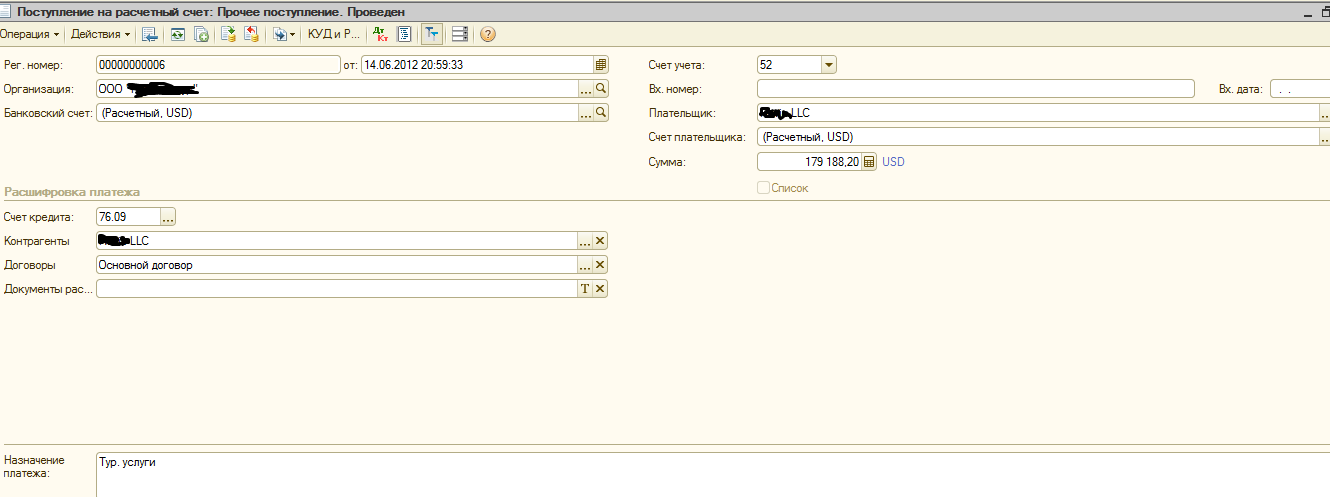Open calculator icon in the Сумма field
Screen dimensions: 1330x497
(869, 162)
